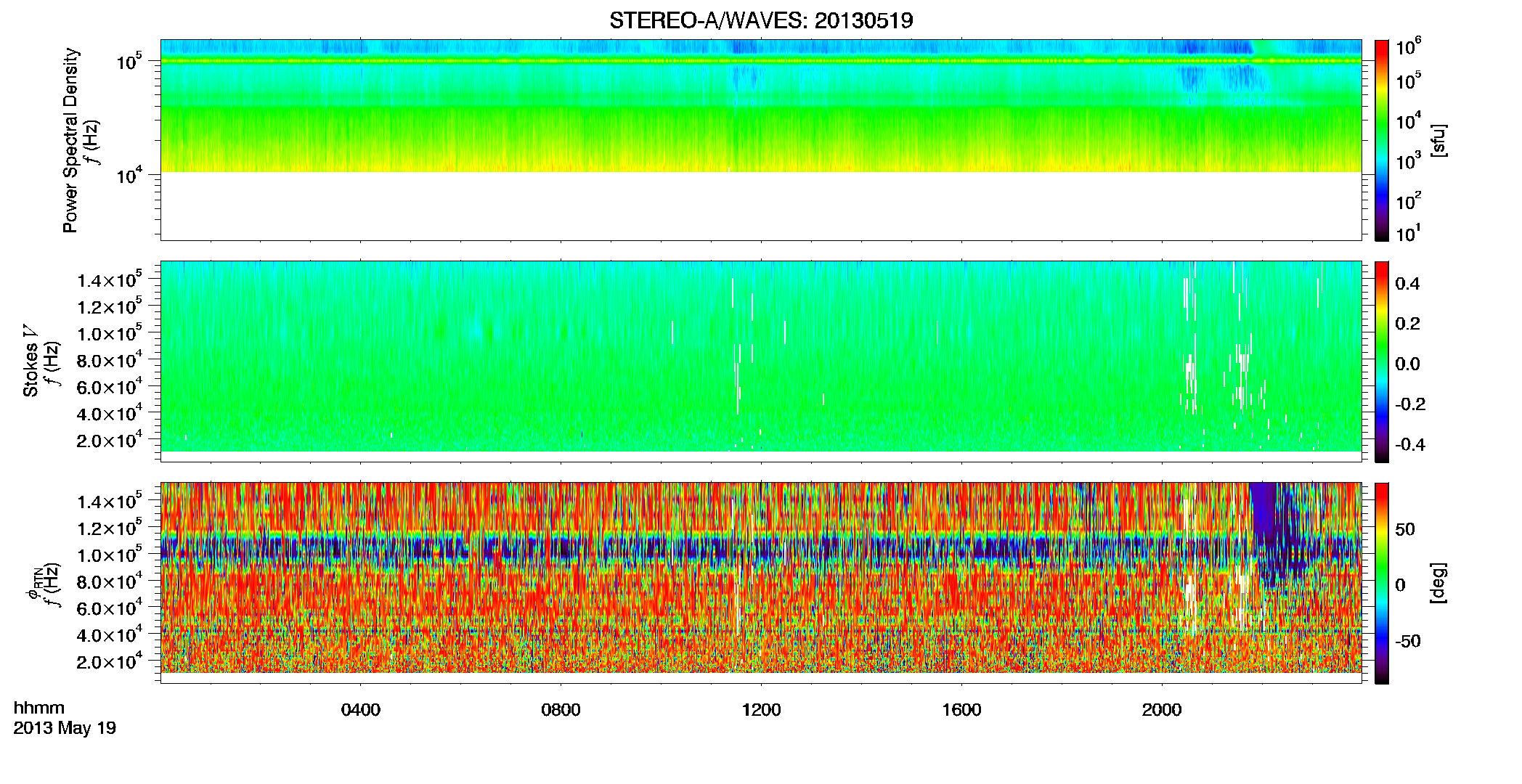1522x784 pixels.
Task: Click the hhmm time format label
Action: tap(39, 709)
